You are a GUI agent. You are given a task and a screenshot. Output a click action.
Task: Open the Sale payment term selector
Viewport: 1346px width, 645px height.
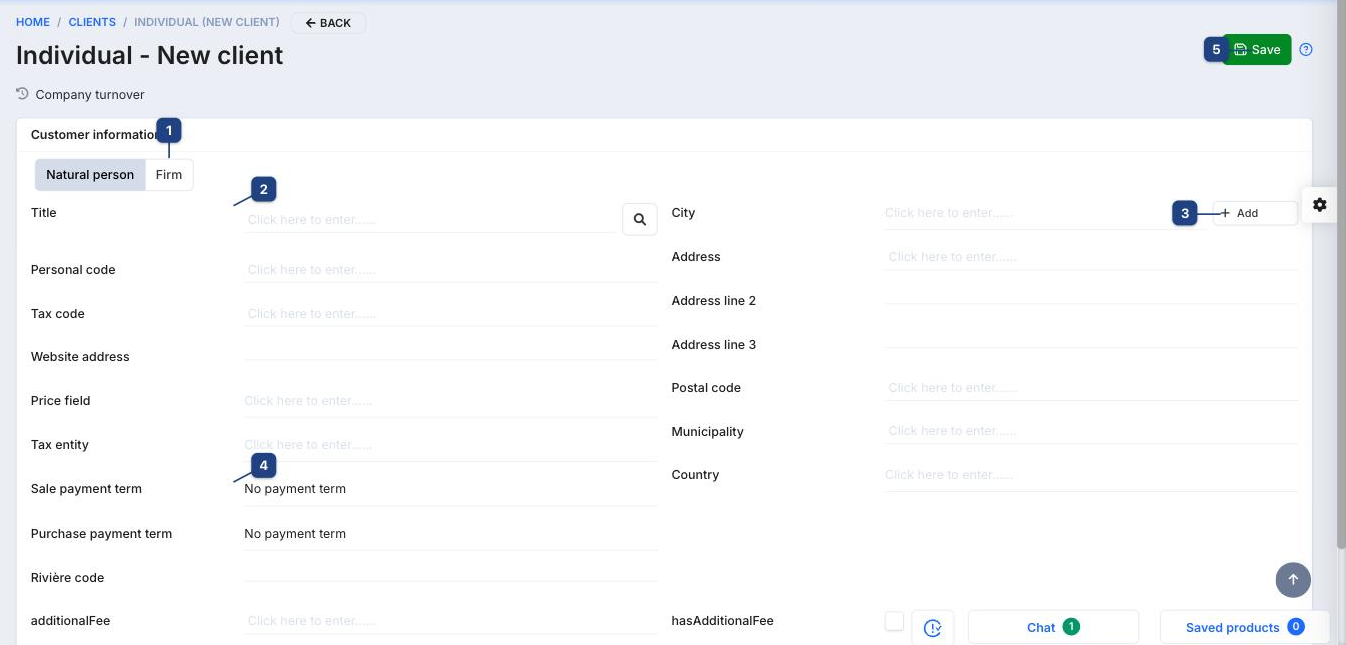click(x=450, y=489)
